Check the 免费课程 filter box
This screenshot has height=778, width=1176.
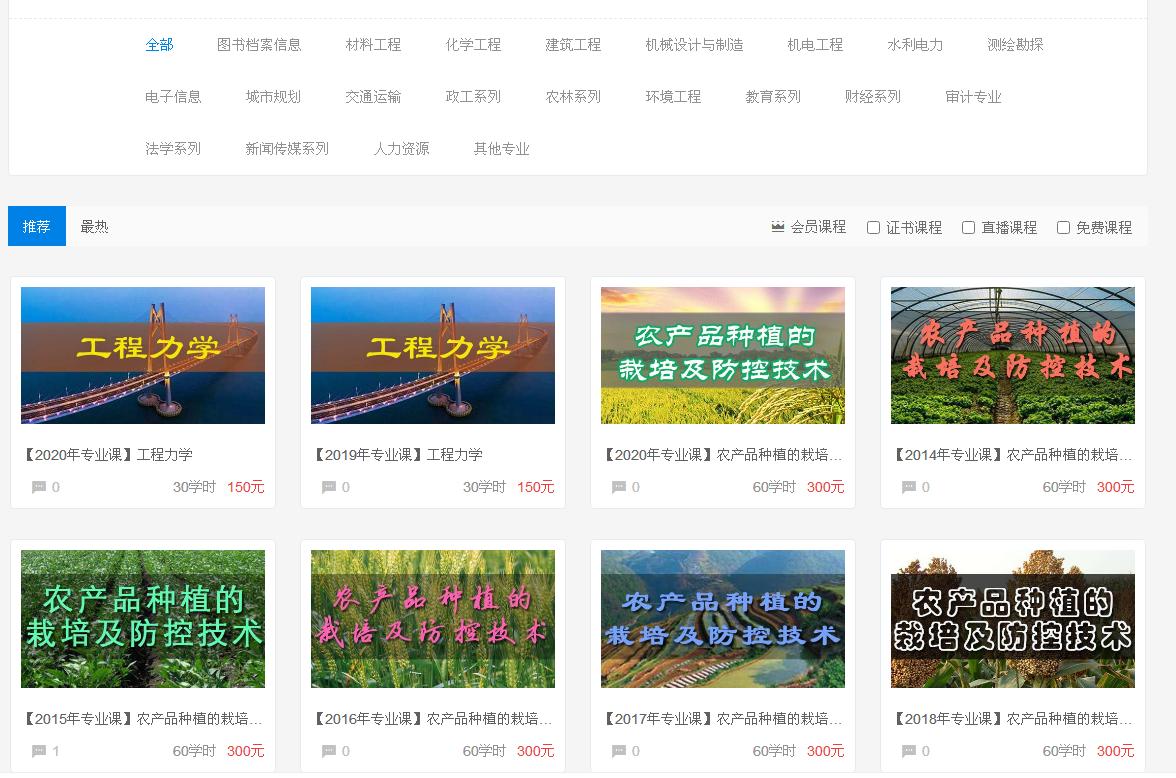[x=1063, y=227]
